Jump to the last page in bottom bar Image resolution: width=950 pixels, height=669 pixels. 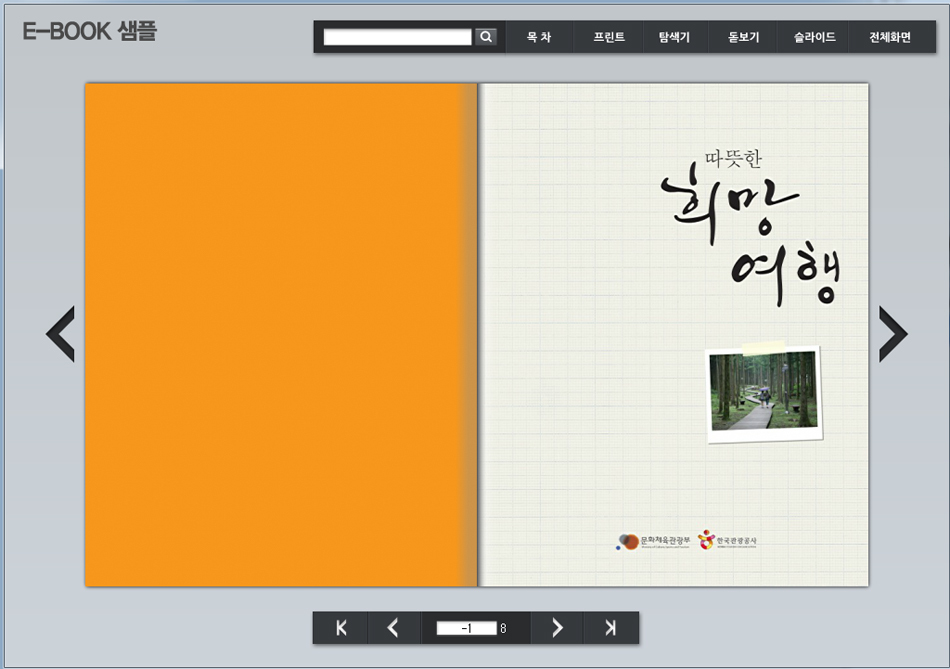pos(611,628)
